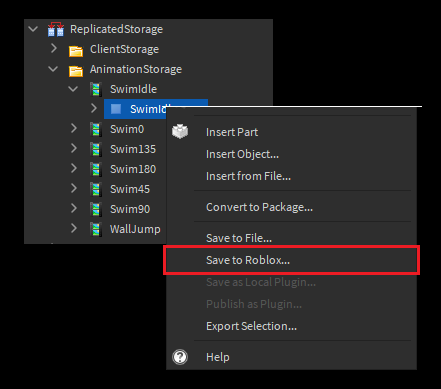Viewport: 441px width, 389px height.
Task: Click the disabled Publish as Plugin... entry
Action: pos(291,304)
